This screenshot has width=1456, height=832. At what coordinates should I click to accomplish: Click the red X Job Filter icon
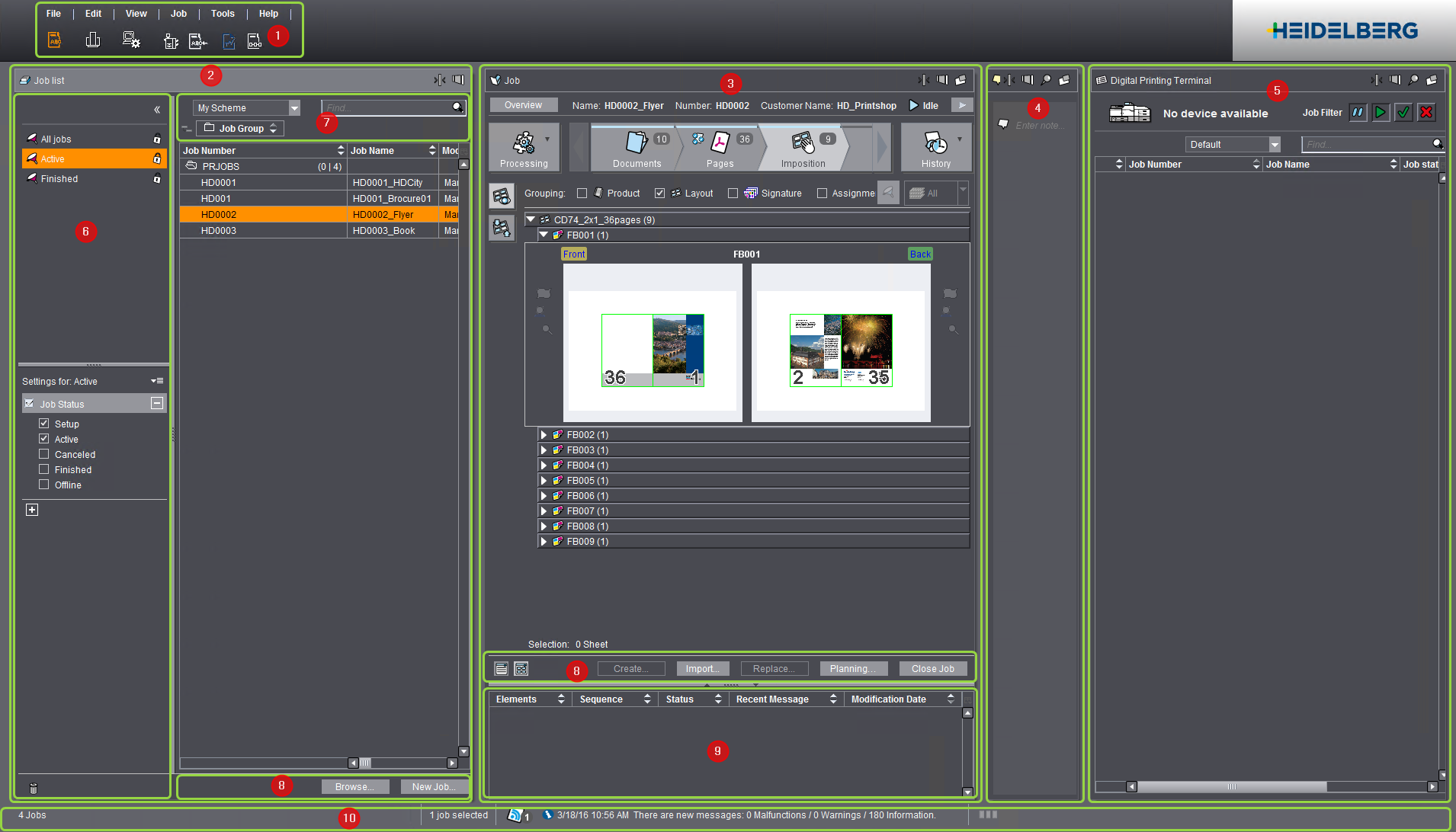(1426, 113)
